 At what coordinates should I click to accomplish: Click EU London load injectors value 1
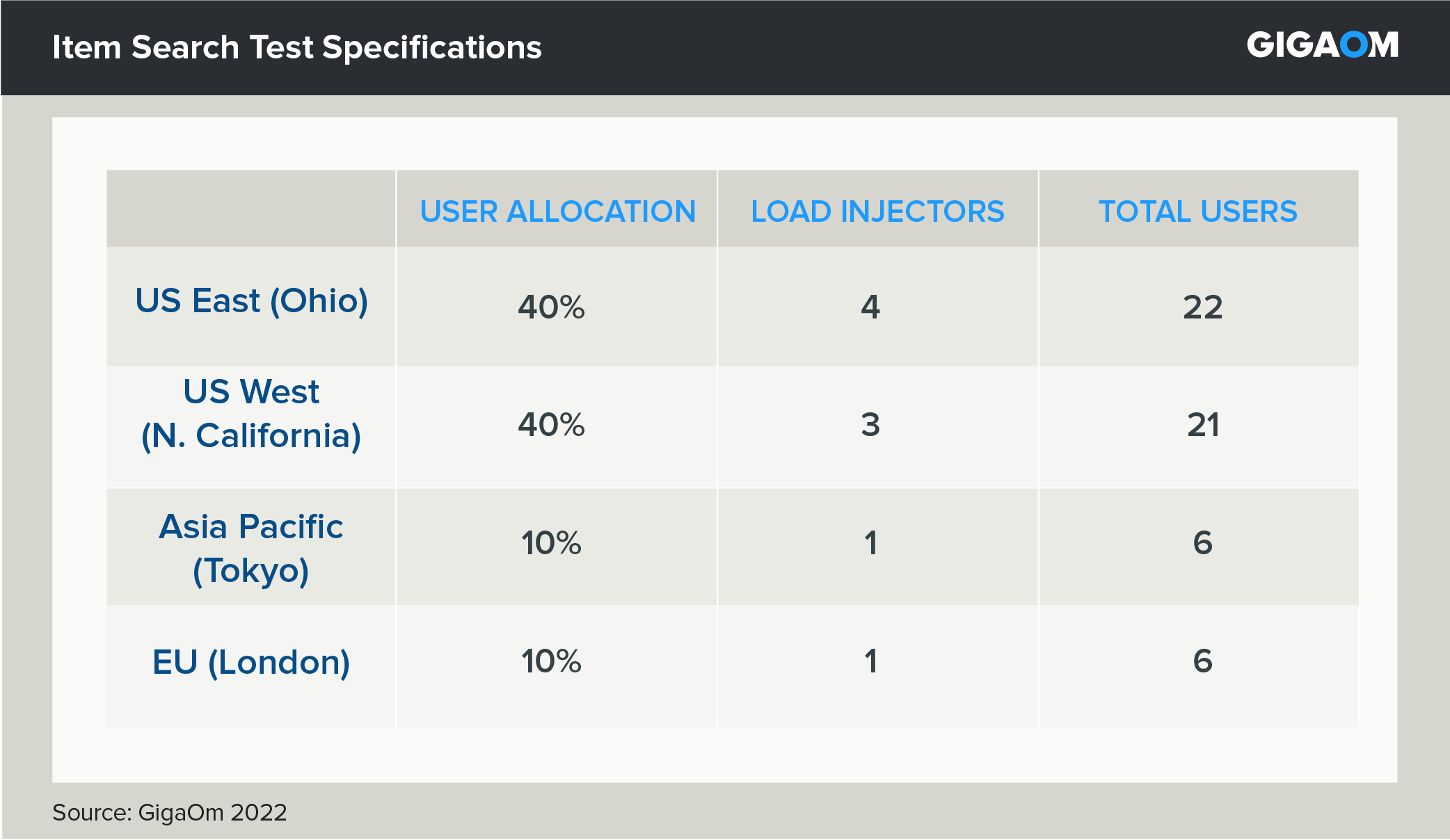point(870,661)
